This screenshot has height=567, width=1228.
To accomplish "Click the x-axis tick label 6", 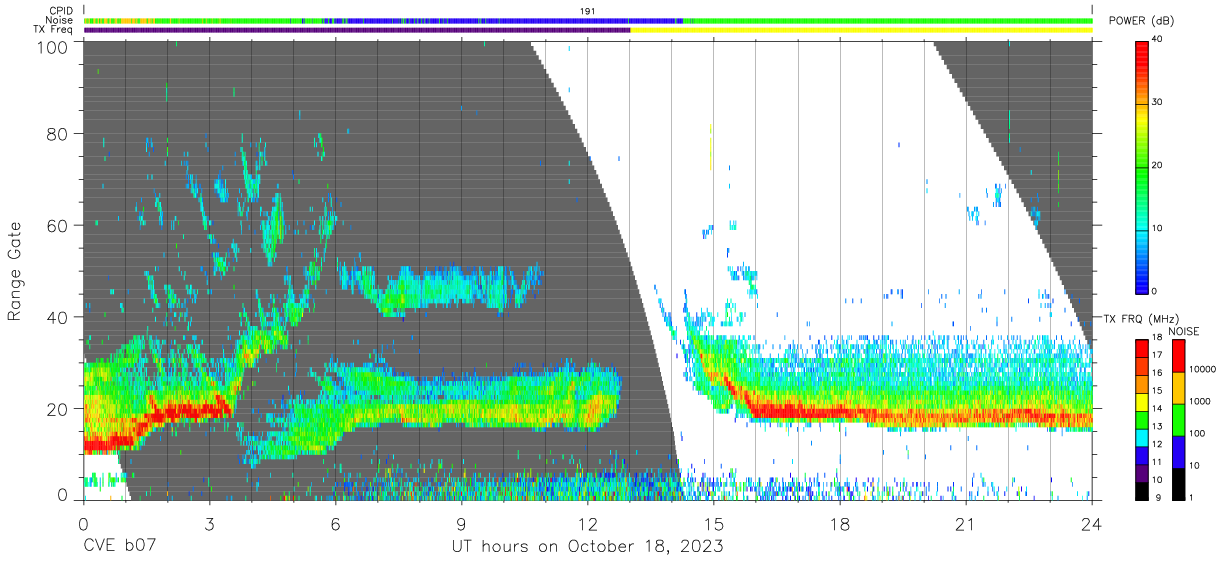I will pos(335,524).
